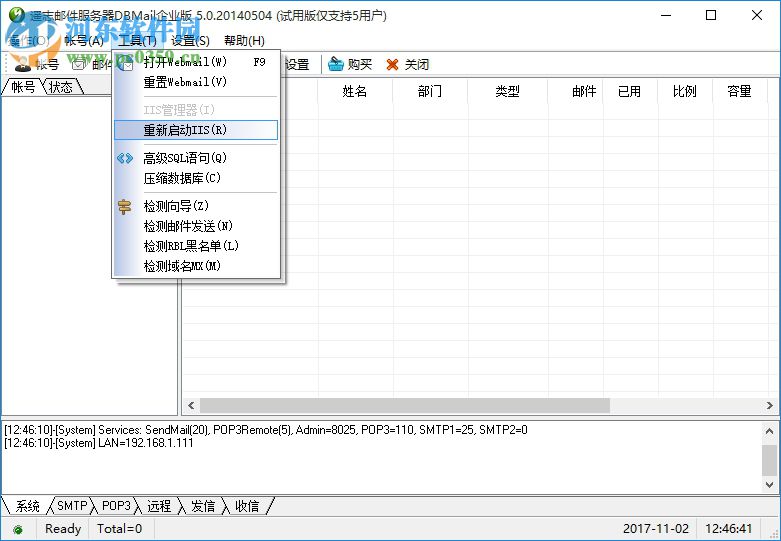Choose 重置Webmail(V) from the menu
Screen dimensions: 781x541
[x=196, y=82]
